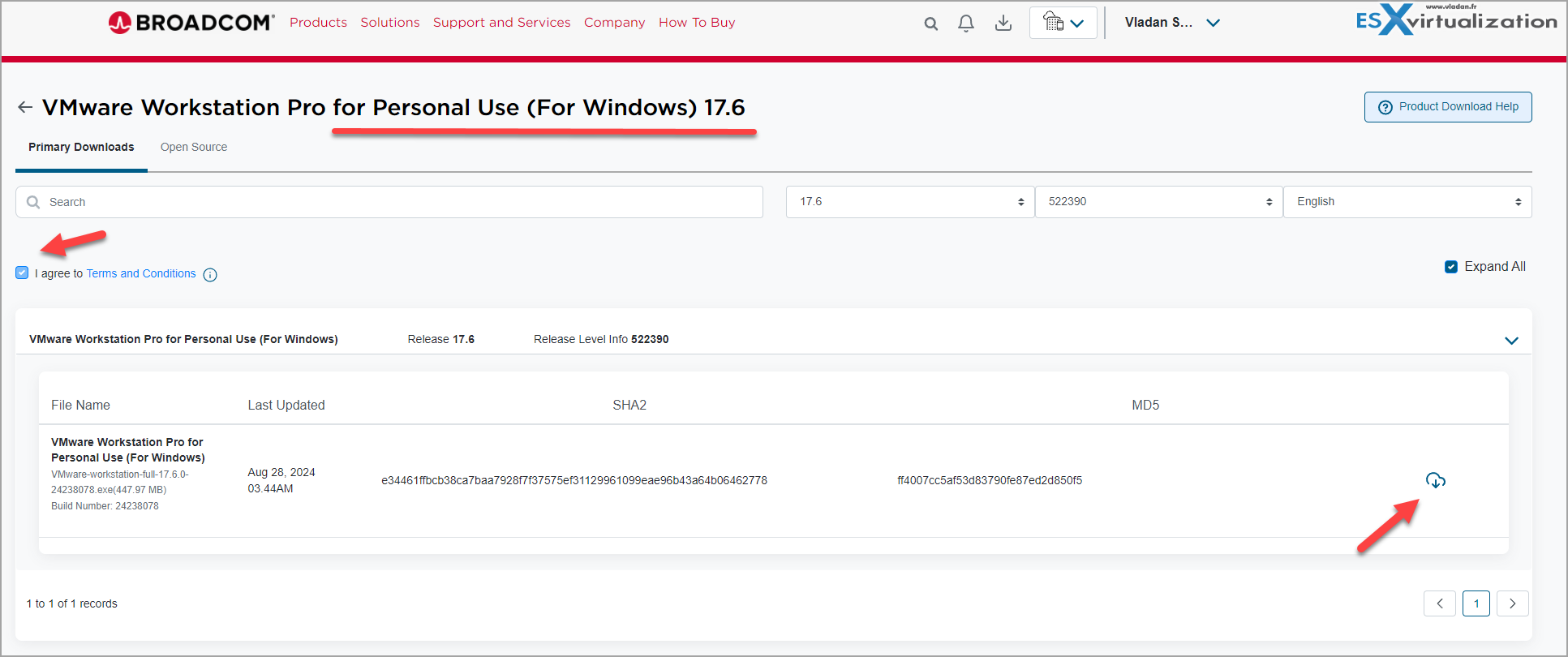Toggle the I agree to terms checkbox
Viewport: 1568px width, 657px height.
[x=22, y=273]
